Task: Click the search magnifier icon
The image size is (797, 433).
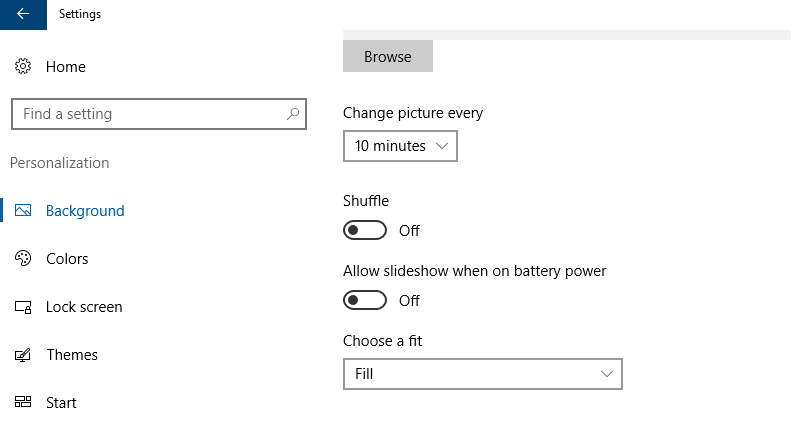Action: tap(293, 114)
